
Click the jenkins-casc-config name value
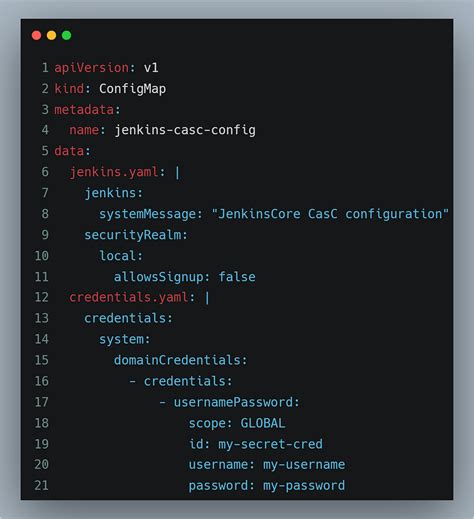(x=185, y=130)
